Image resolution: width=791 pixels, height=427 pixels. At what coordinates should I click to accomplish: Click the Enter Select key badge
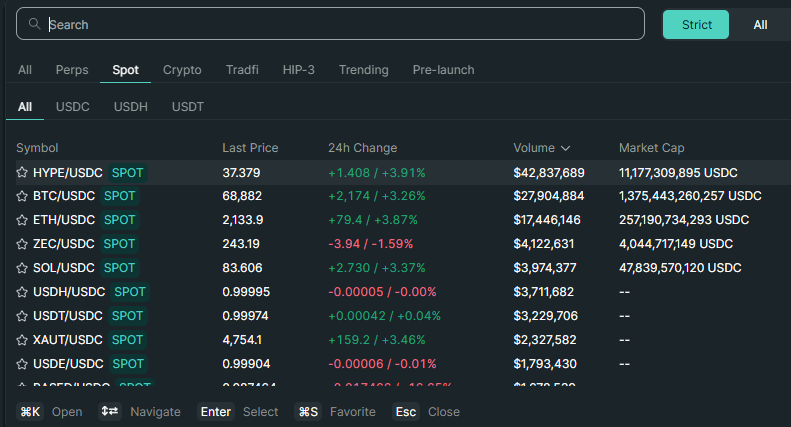click(x=215, y=412)
